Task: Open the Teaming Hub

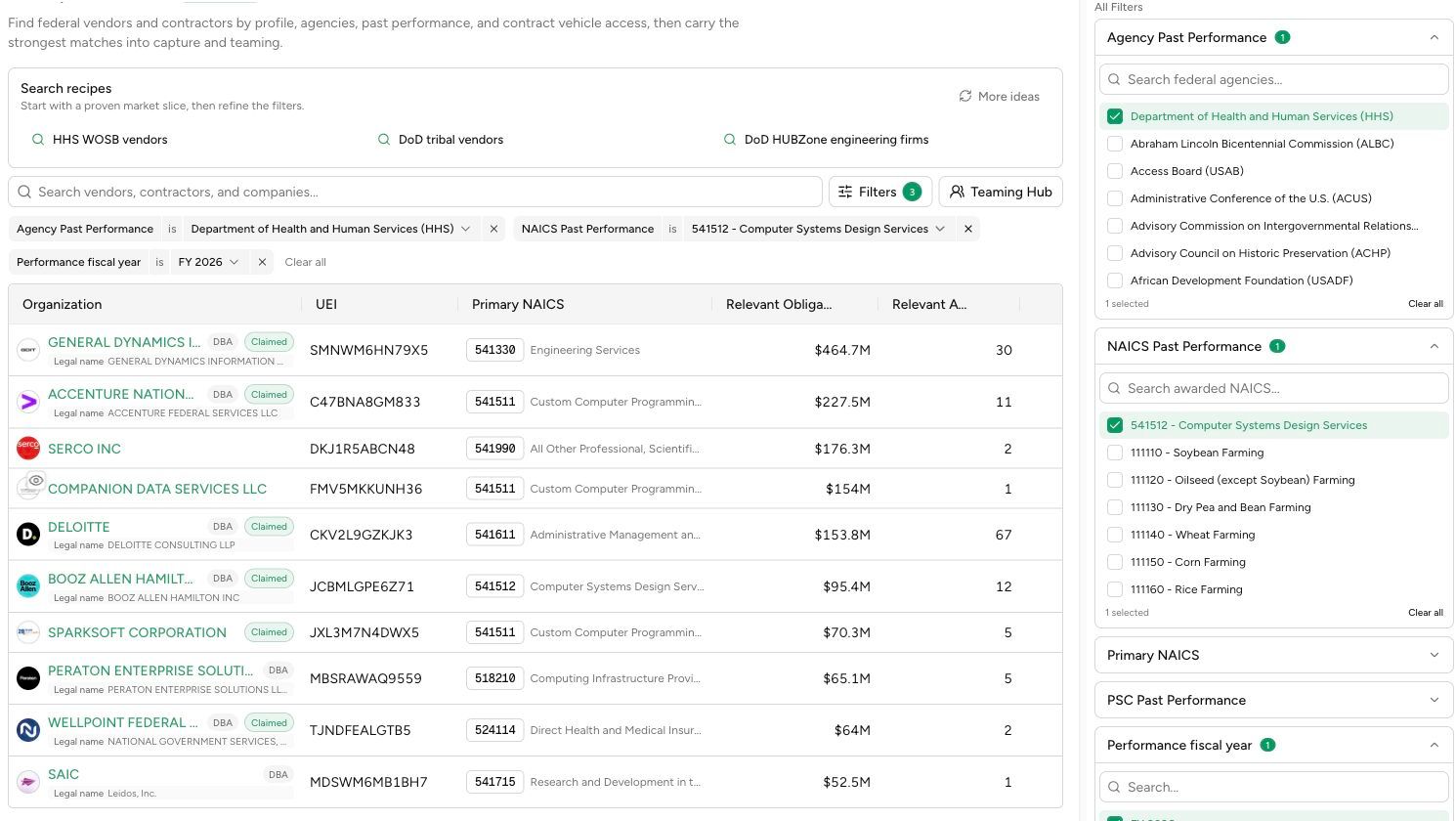Action: coord(1001,192)
